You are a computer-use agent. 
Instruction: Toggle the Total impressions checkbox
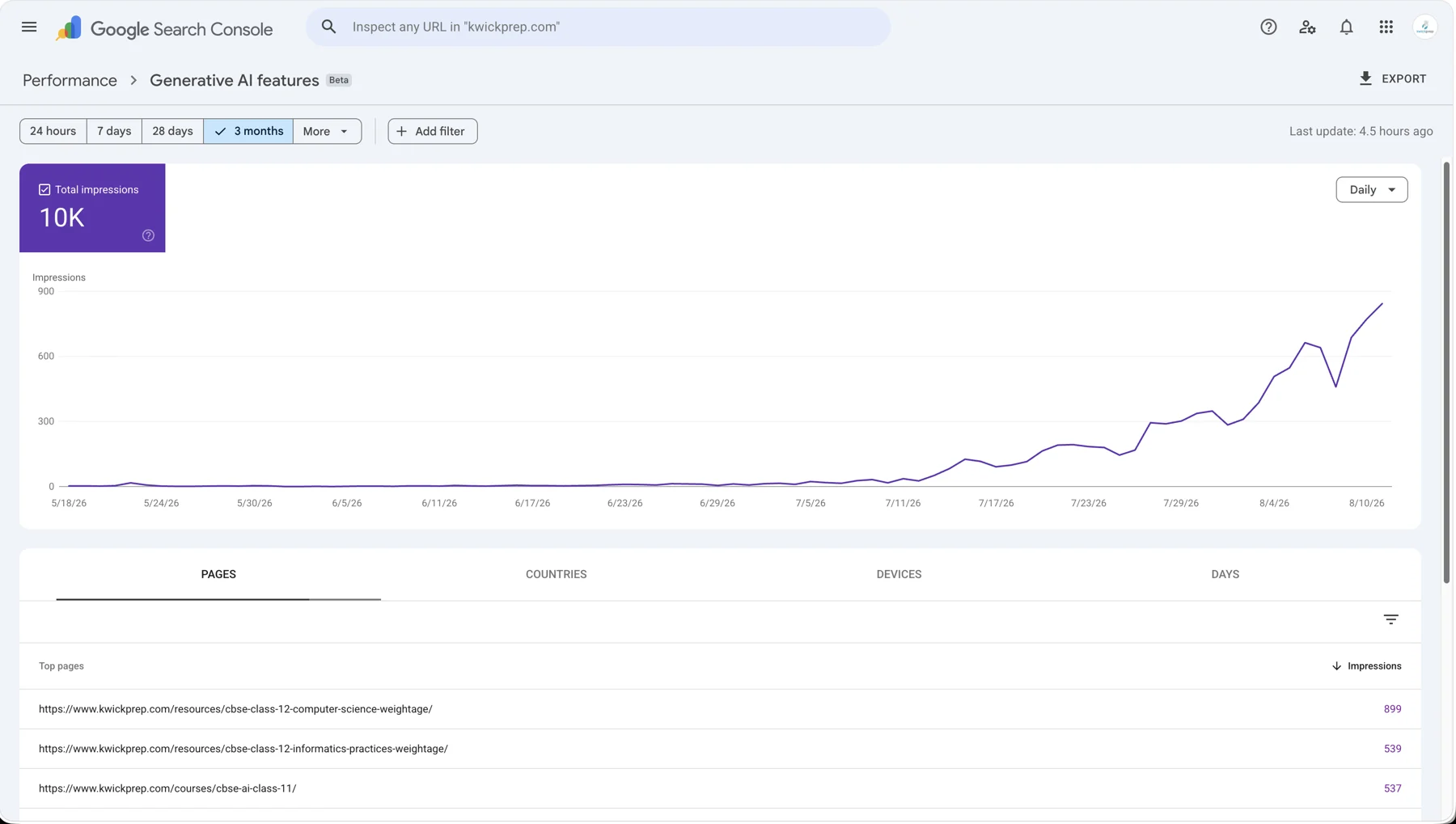pos(44,189)
